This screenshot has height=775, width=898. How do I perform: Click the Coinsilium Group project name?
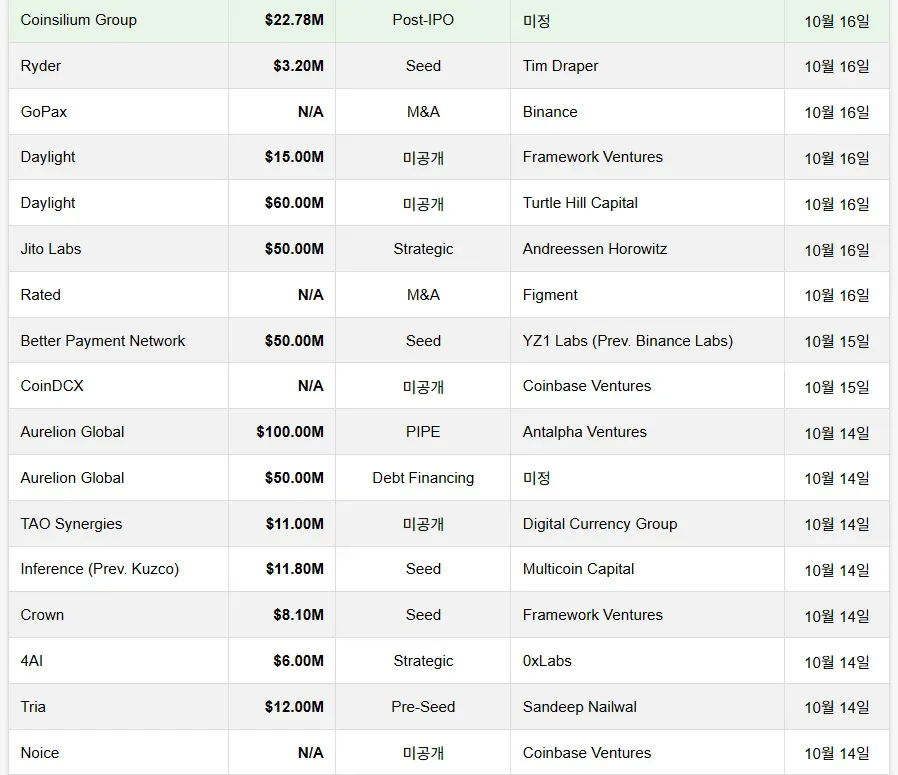(x=79, y=20)
